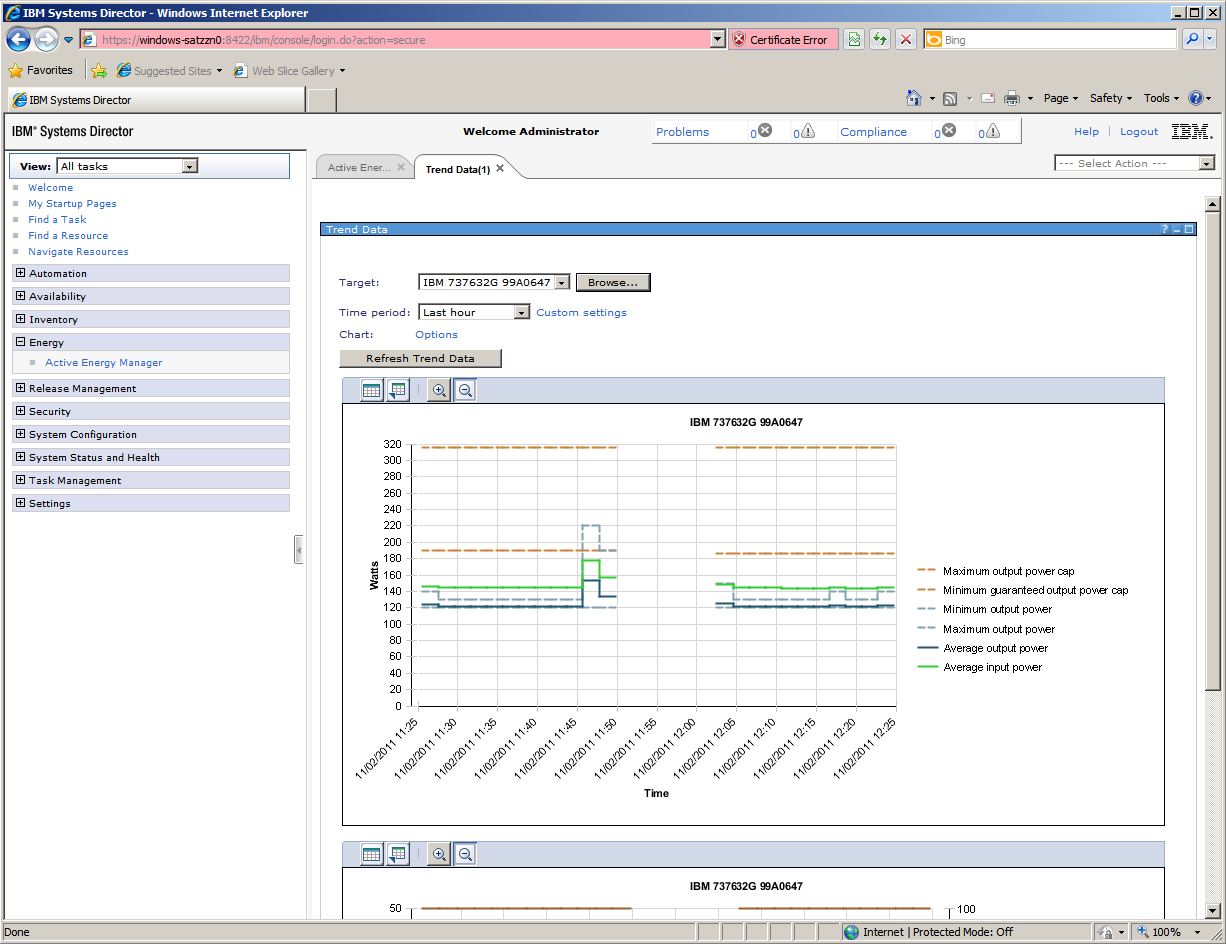Open the My Startup Pages link
Screen dimensions: 1226x944
click(72, 204)
